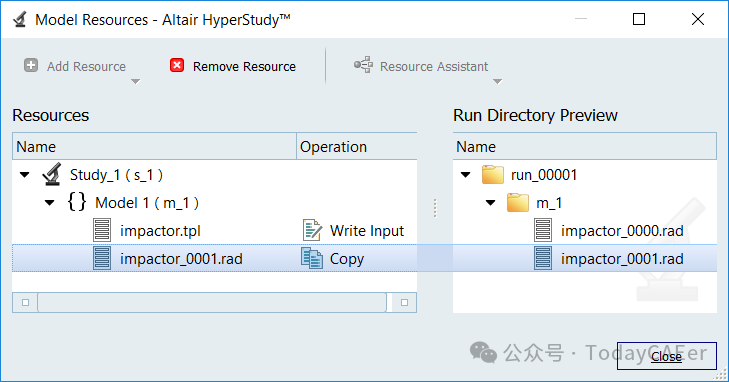This screenshot has height=382, width=729.
Task: Click the Resources horizontal scrollbar thumb
Action: point(212,303)
